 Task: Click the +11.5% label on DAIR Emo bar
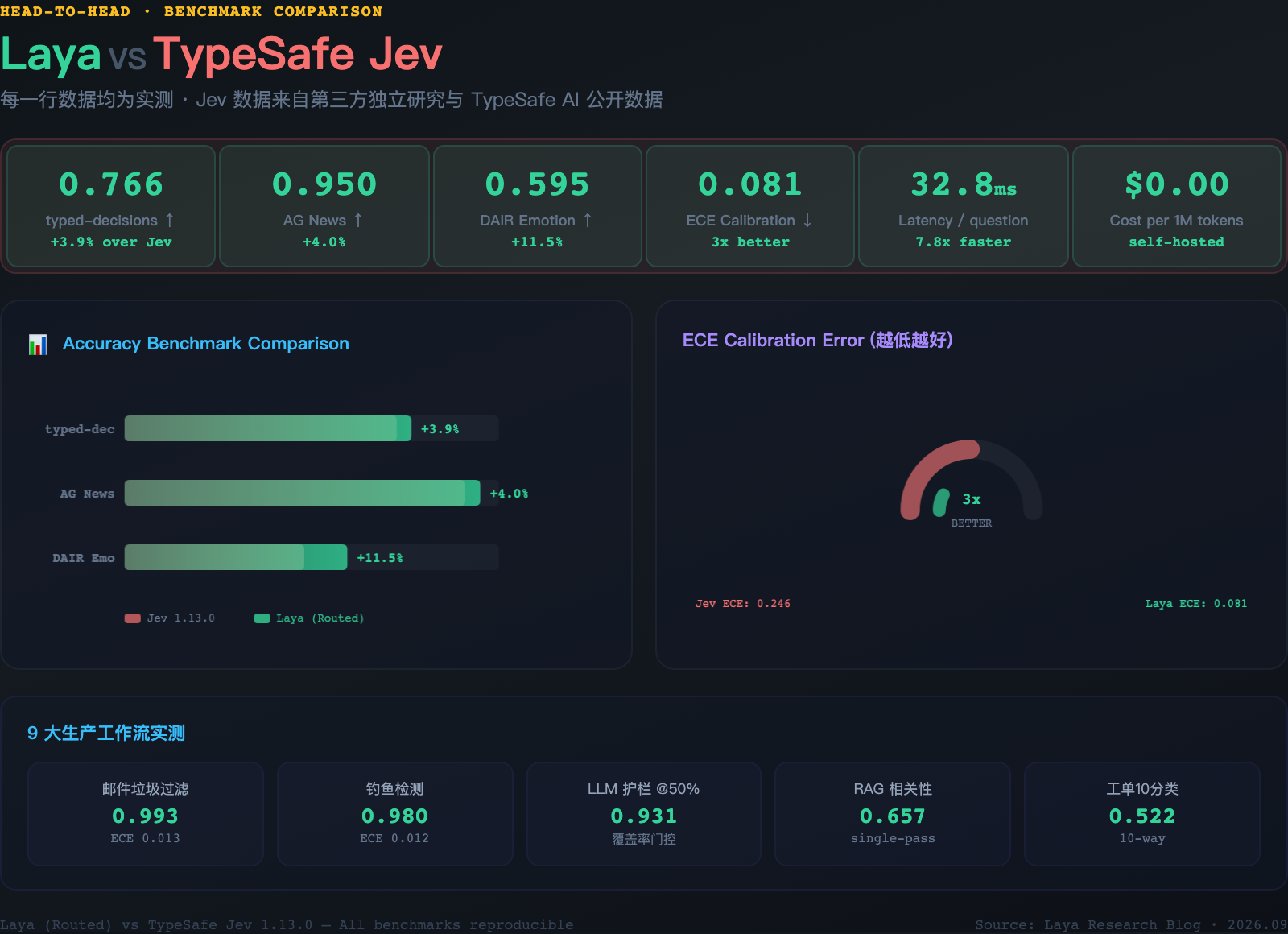click(x=380, y=558)
